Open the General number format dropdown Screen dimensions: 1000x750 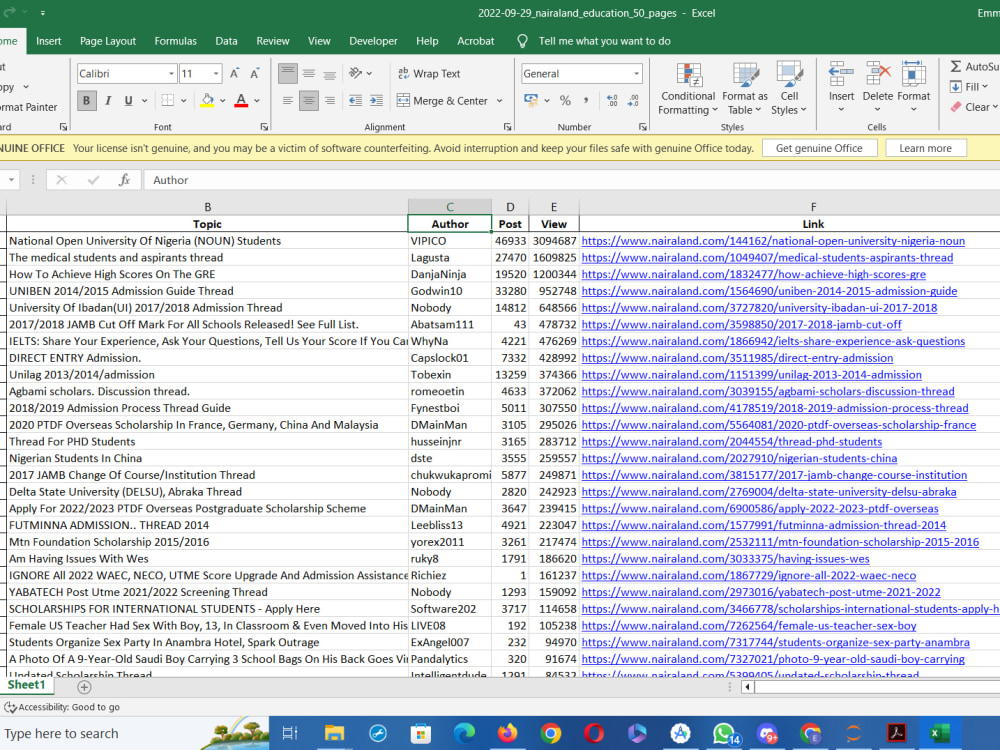click(636, 74)
